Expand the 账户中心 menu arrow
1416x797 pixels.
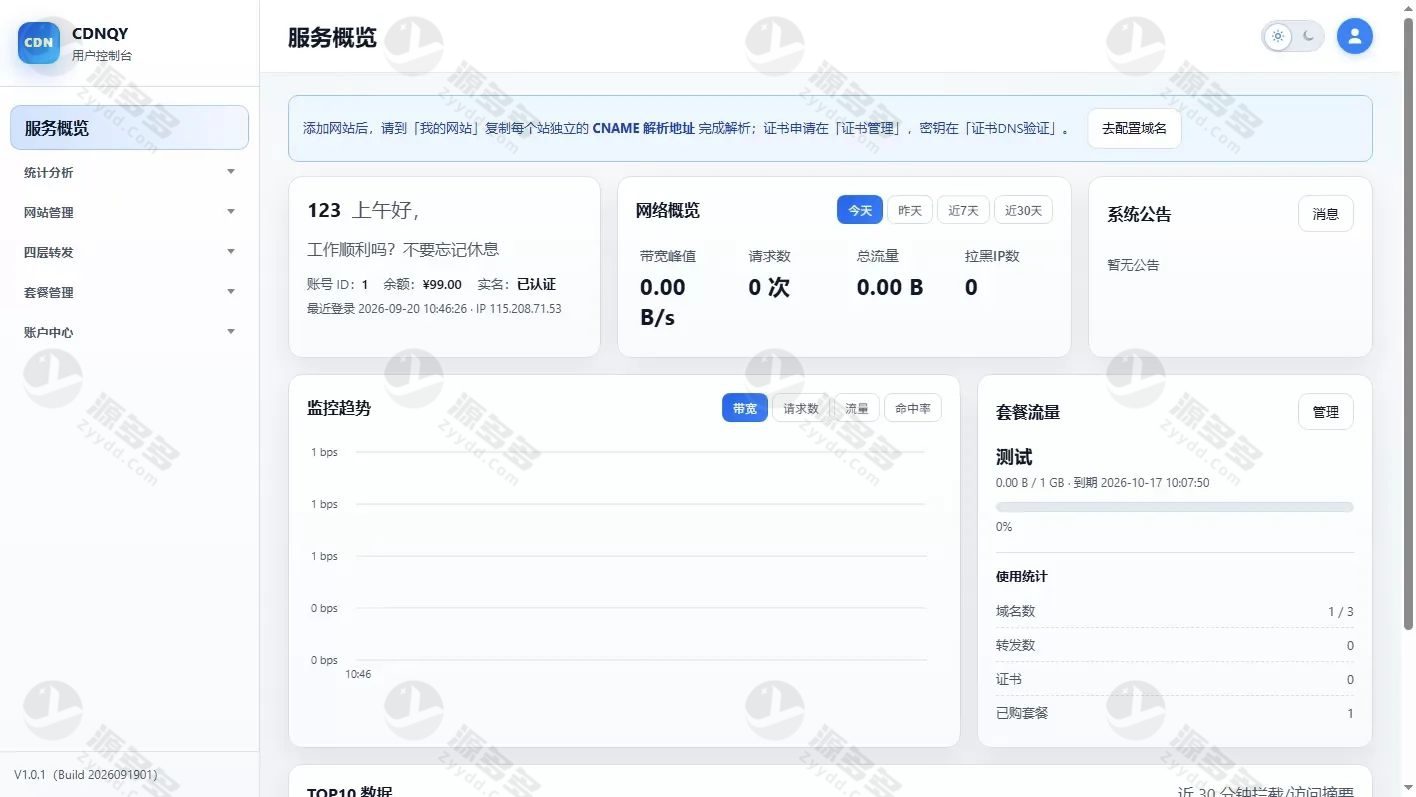pos(231,332)
